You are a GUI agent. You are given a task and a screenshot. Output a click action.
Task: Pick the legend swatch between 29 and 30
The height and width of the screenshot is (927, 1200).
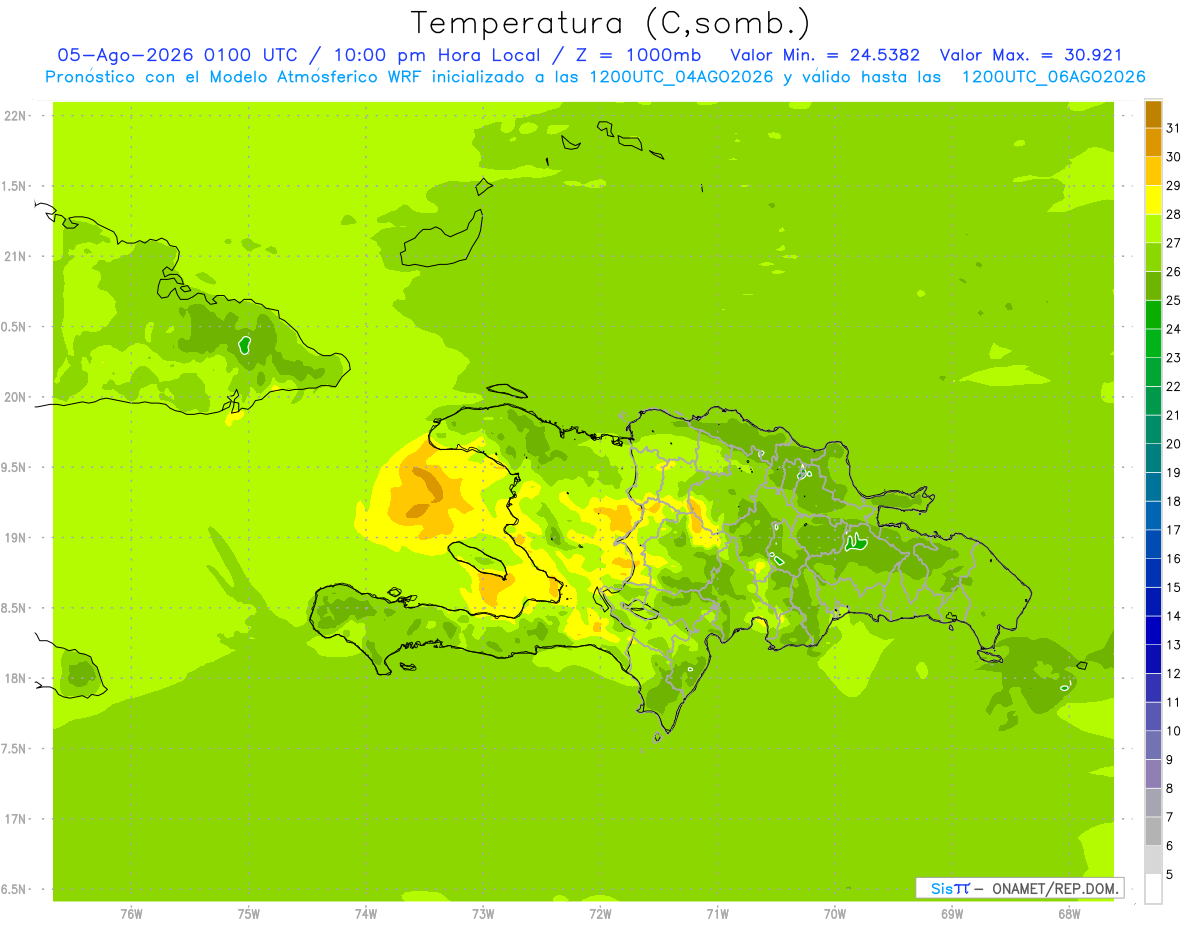tap(1153, 172)
